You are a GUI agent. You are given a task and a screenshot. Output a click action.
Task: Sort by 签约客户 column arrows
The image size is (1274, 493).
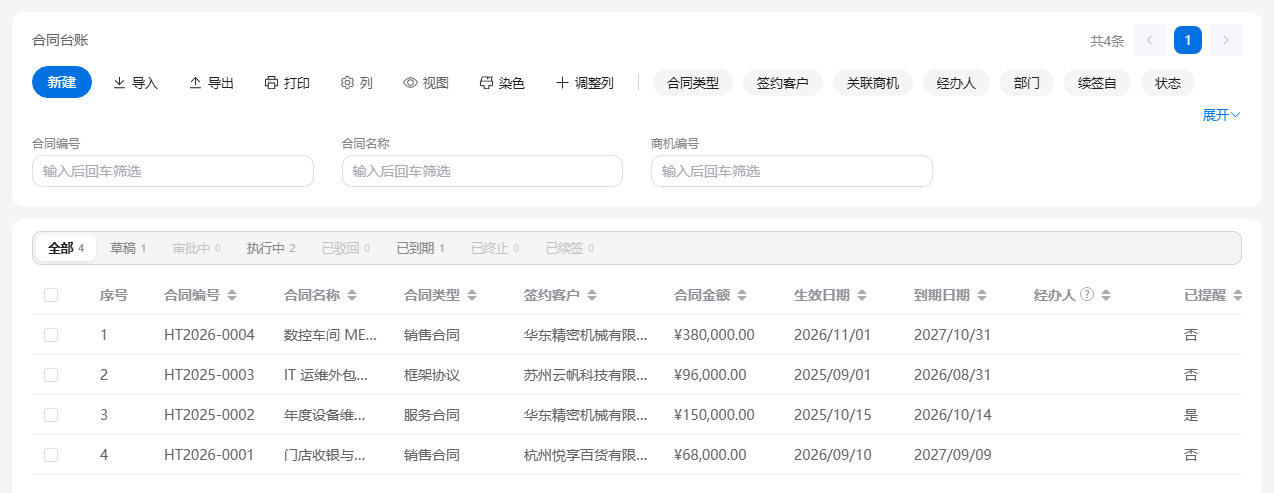[x=592, y=296]
